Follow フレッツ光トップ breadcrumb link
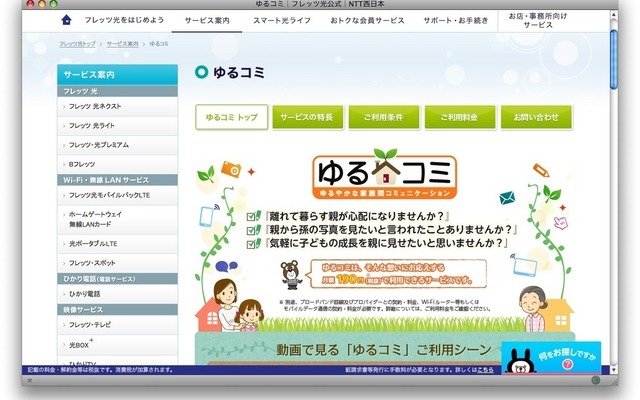The image size is (640, 400). 77,44
